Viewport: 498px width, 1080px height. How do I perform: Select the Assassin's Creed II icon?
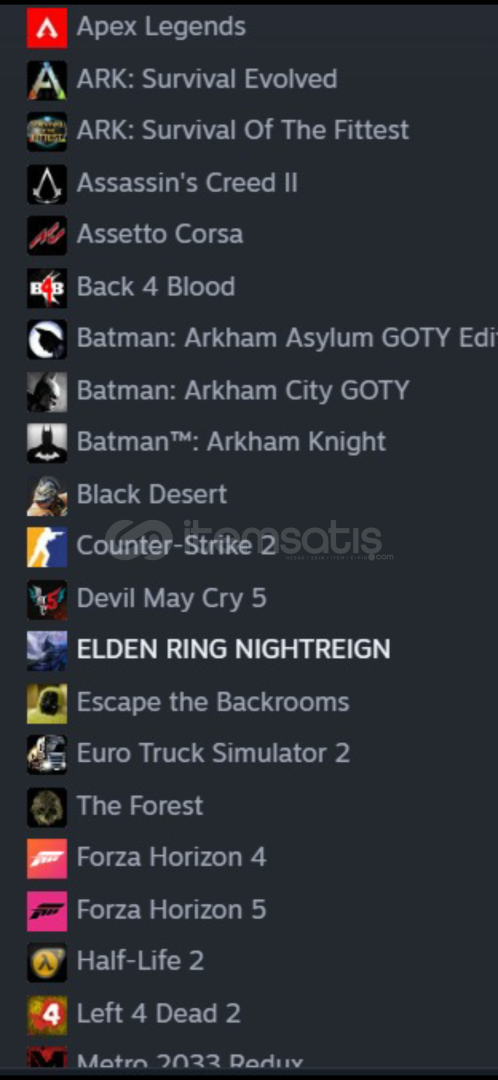47,184
